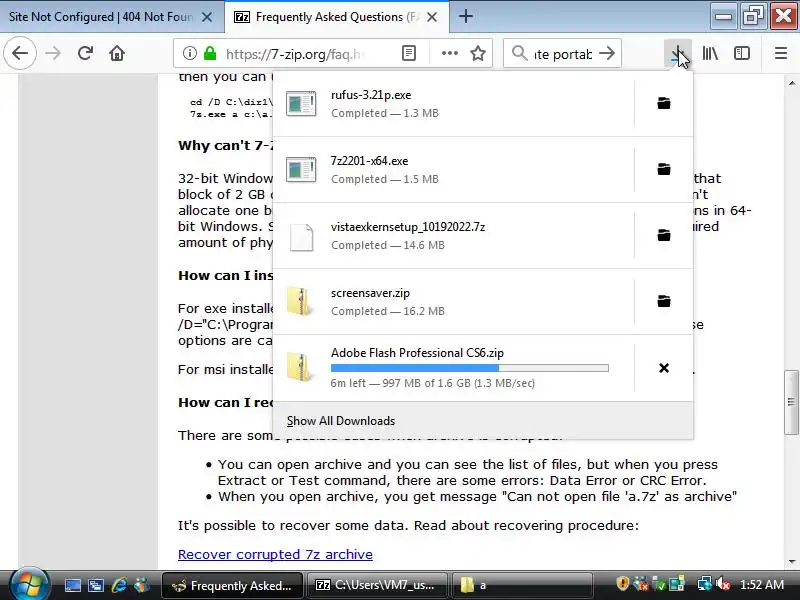Switch to the "a" folder taskbar button
Screen dimensions: 800x600
(x=522, y=585)
